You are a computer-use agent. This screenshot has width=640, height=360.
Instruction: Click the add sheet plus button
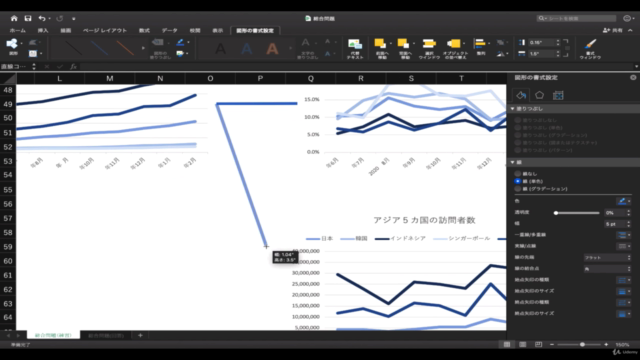point(140,335)
